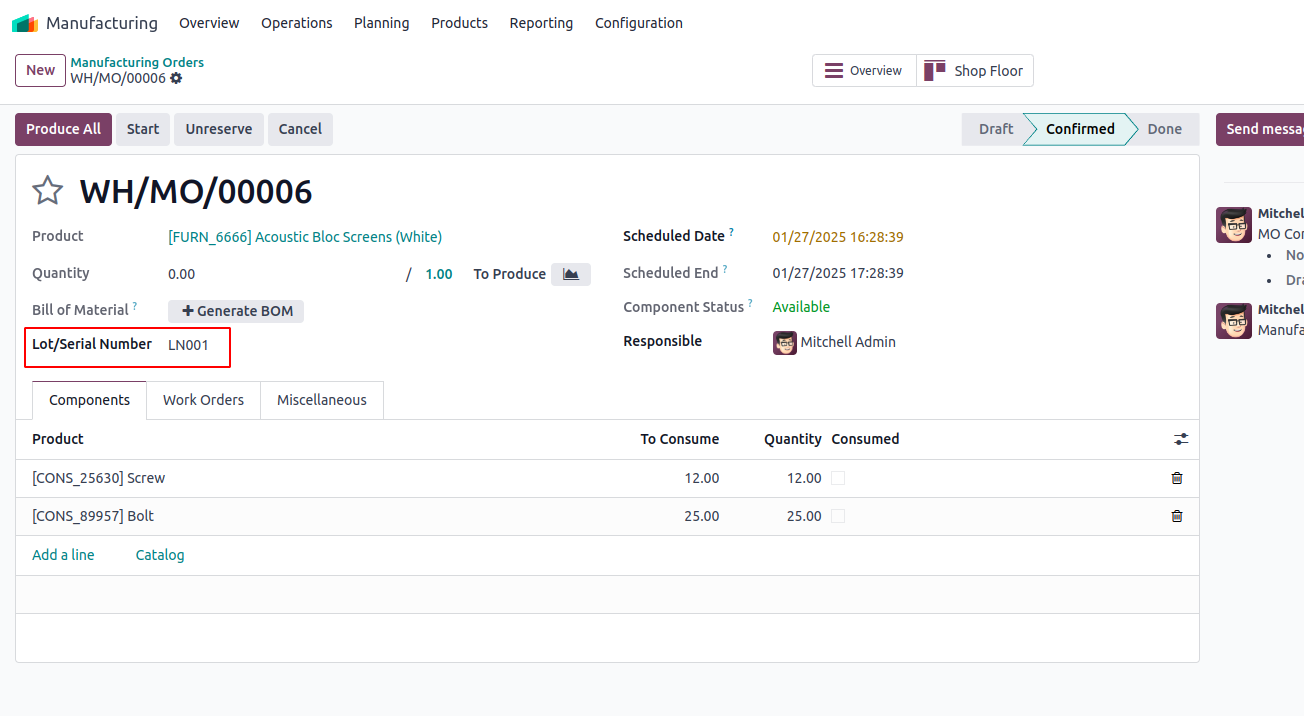Select the Done status stage
Screen dimensions: 1304x716
tap(1164, 129)
